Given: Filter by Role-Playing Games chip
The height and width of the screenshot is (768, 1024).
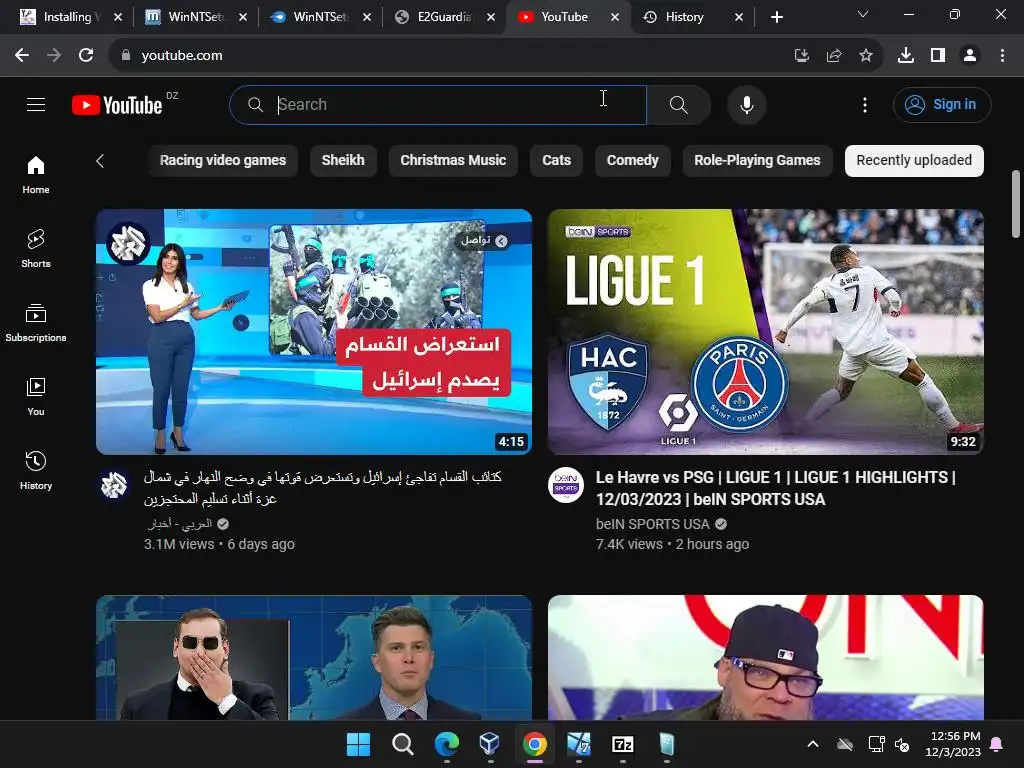Looking at the screenshot, I should 758,161.
